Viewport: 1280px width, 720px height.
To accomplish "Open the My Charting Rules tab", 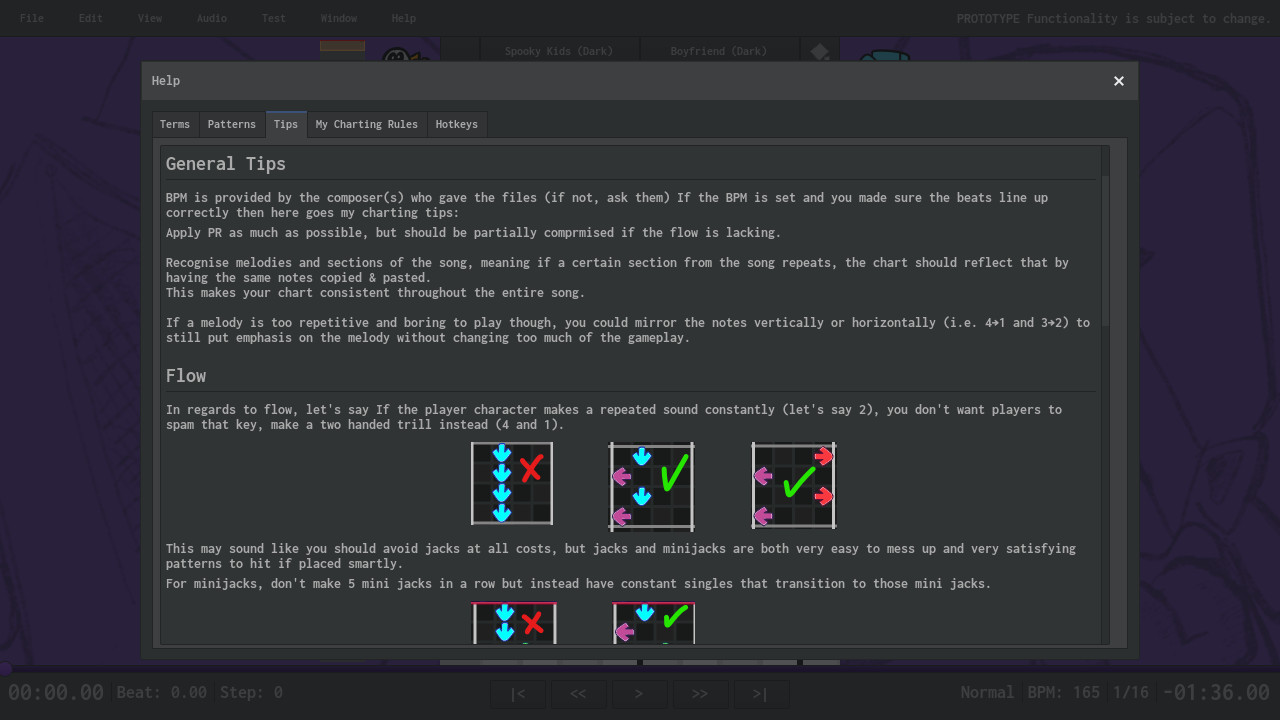I will pos(367,124).
